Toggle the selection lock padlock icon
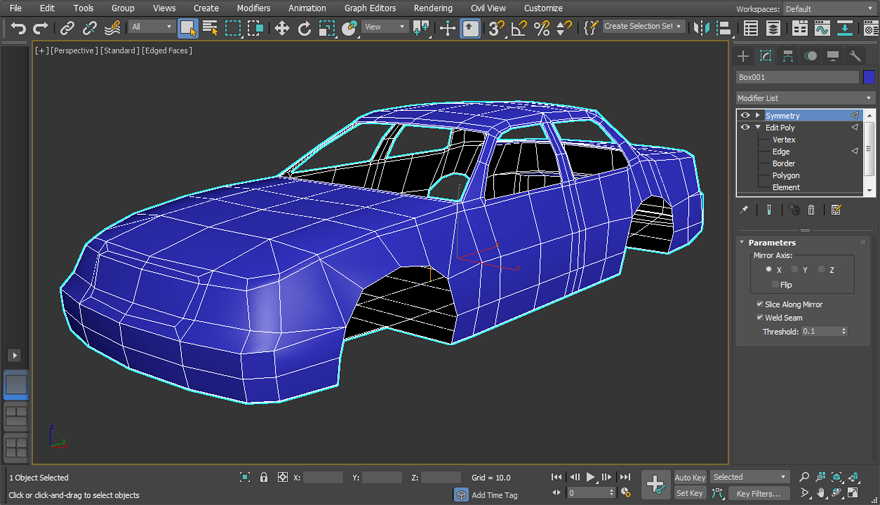This screenshot has height=505, width=880. (264, 478)
